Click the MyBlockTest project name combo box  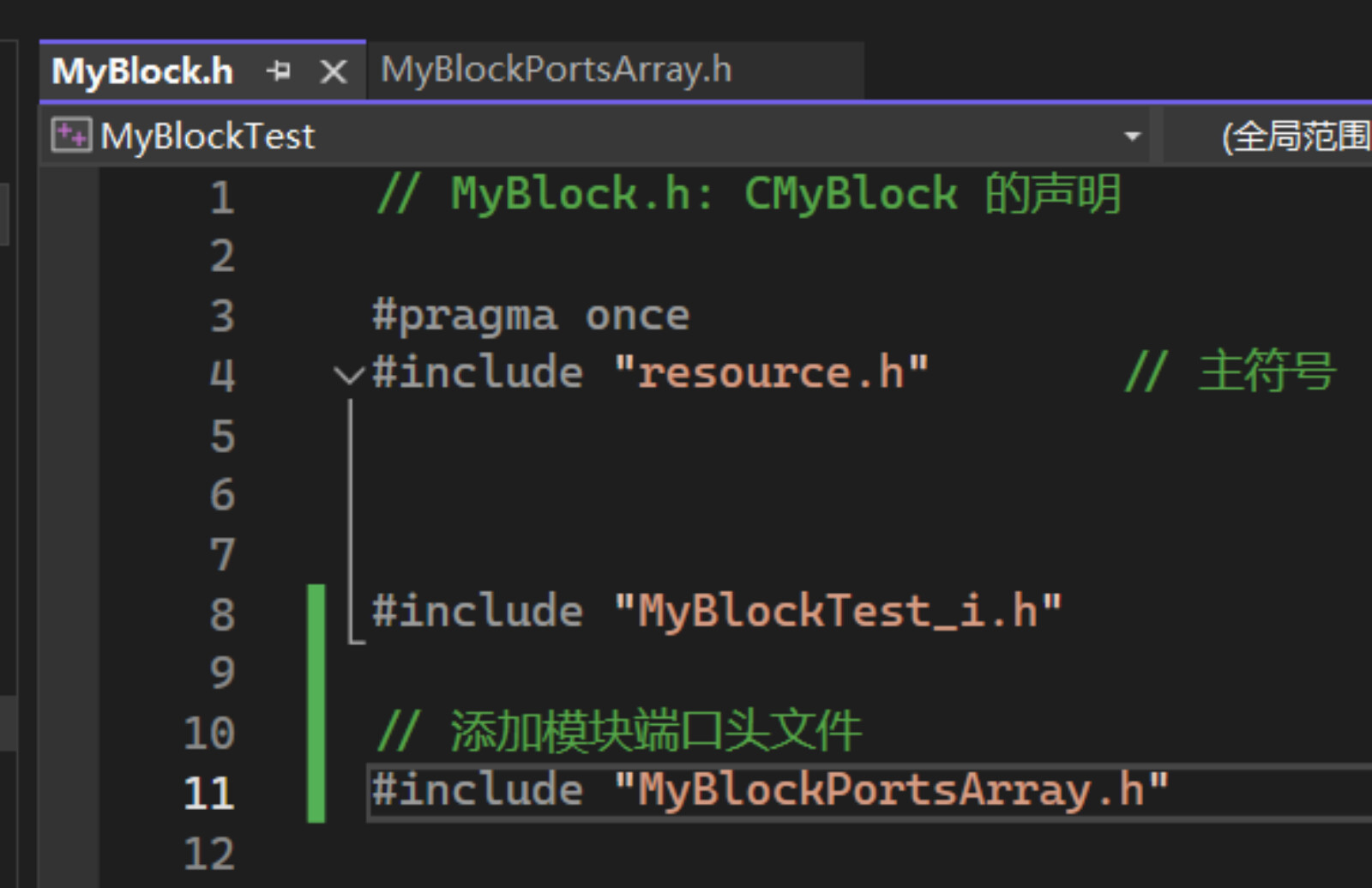(x=599, y=136)
